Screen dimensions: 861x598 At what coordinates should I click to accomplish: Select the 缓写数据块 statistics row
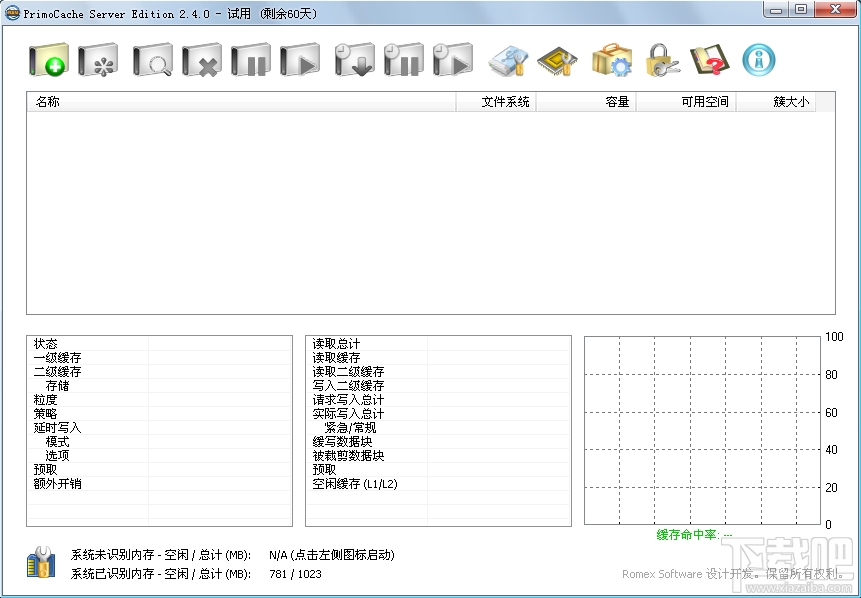click(438, 441)
